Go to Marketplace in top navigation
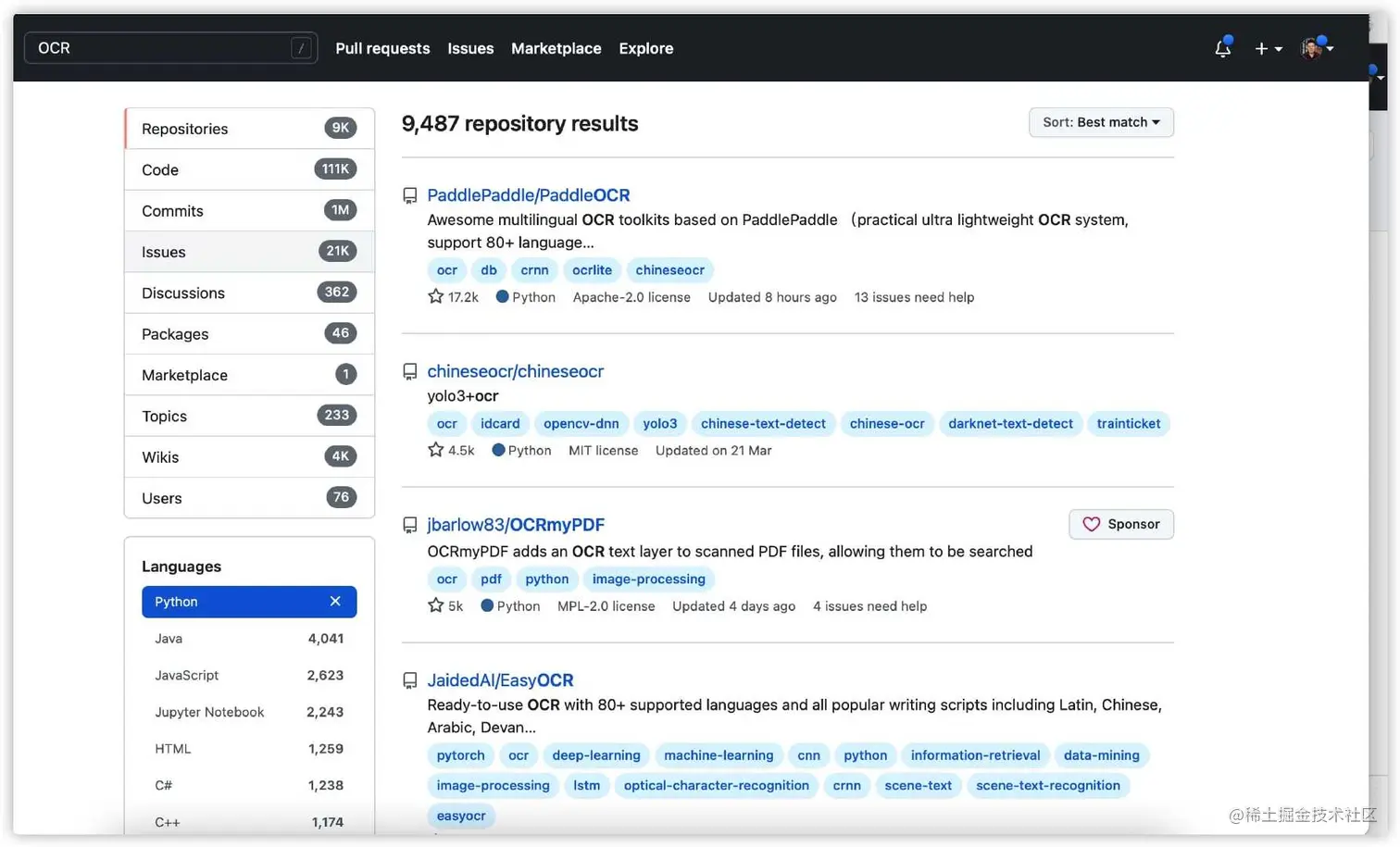This screenshot has height=847, width=1400. click(556, 48)
